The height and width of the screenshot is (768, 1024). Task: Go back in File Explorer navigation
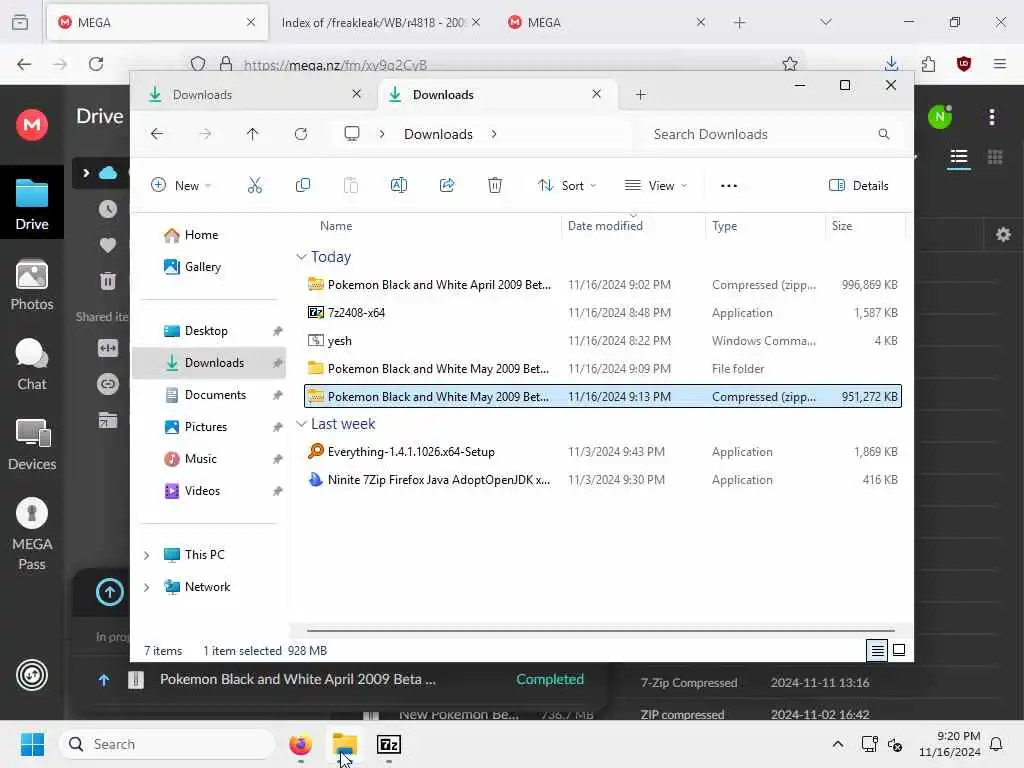click(x=157, y=134)
